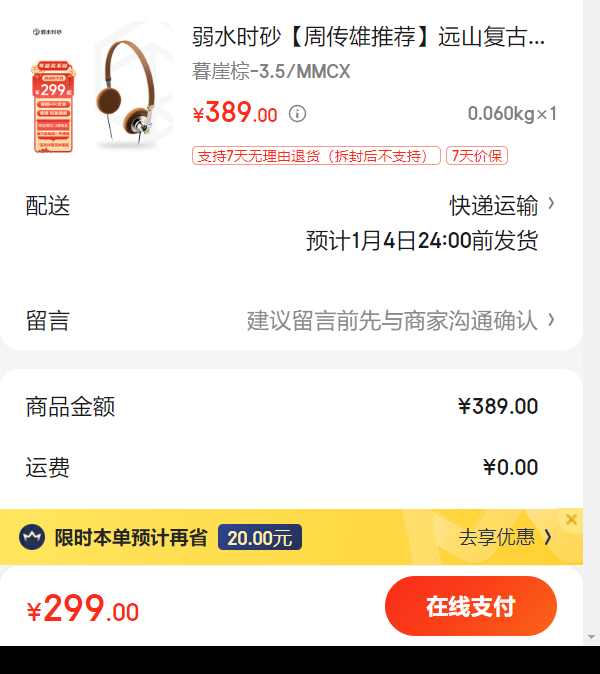Open the 去享优惠 discount link
This screenshot has width=600, height=674.
tap(497, 537)
